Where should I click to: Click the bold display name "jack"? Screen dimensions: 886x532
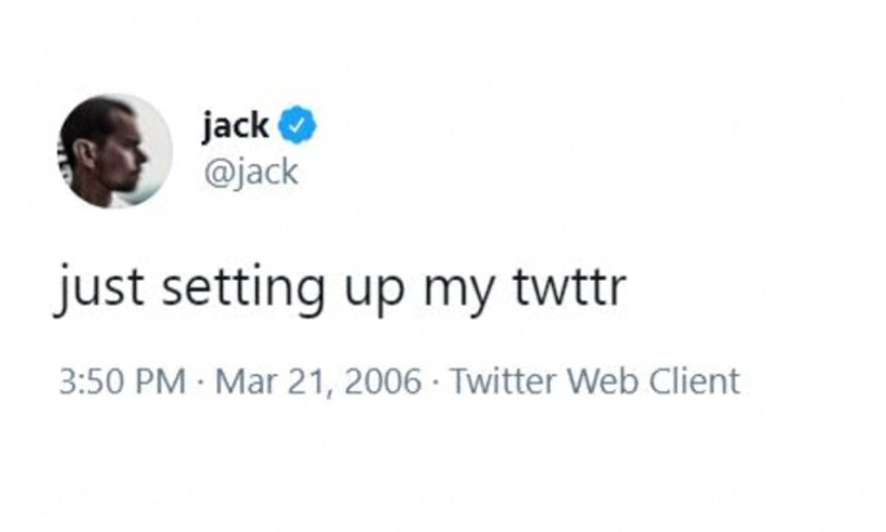[x=235, y=127]
